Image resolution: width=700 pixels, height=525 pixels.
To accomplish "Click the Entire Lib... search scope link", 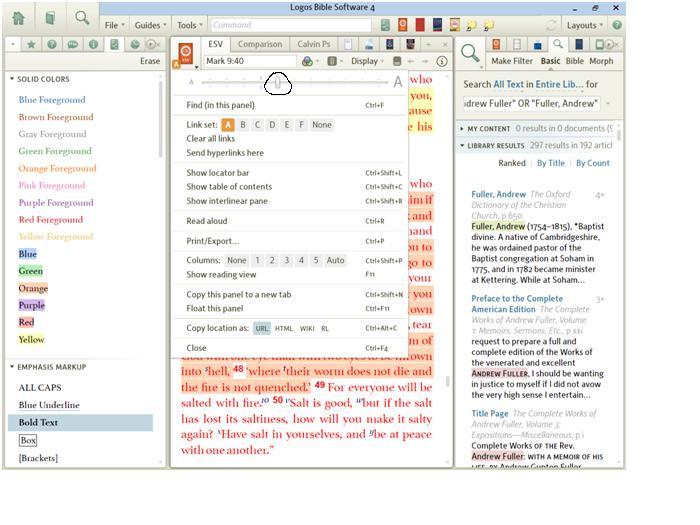I will pyautogui.click(x=559, y=84).
